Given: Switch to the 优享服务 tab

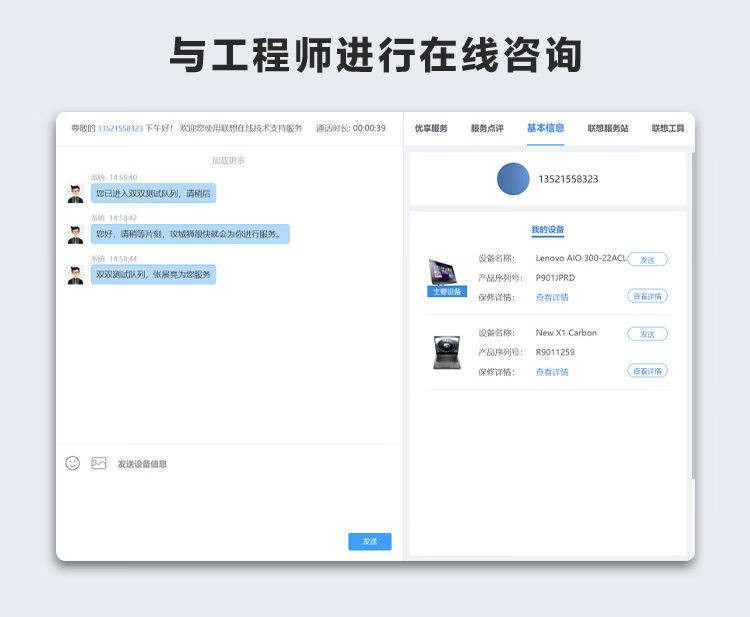Looking at the screenshot, I should click(431, 128).
